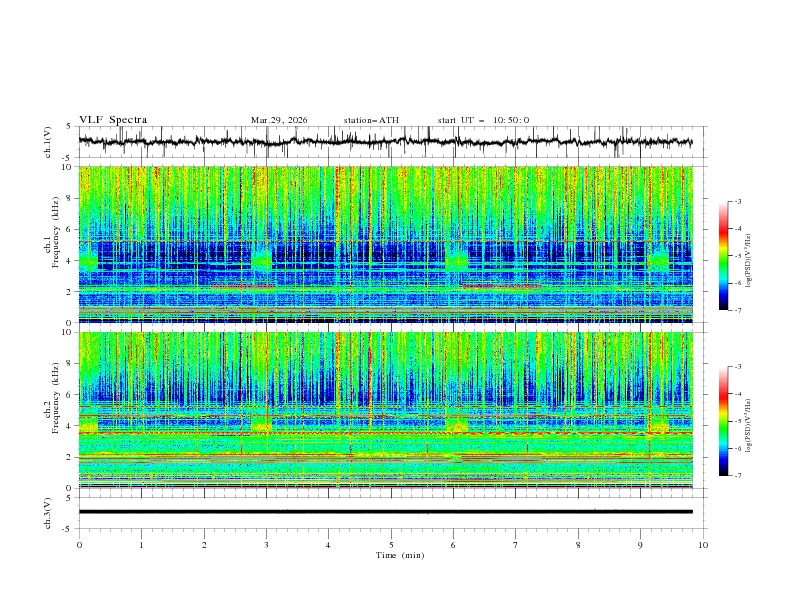Click the ch.2 spectrogram color scale bar
This screenshot has width=792, height=612.
[723, 421]
